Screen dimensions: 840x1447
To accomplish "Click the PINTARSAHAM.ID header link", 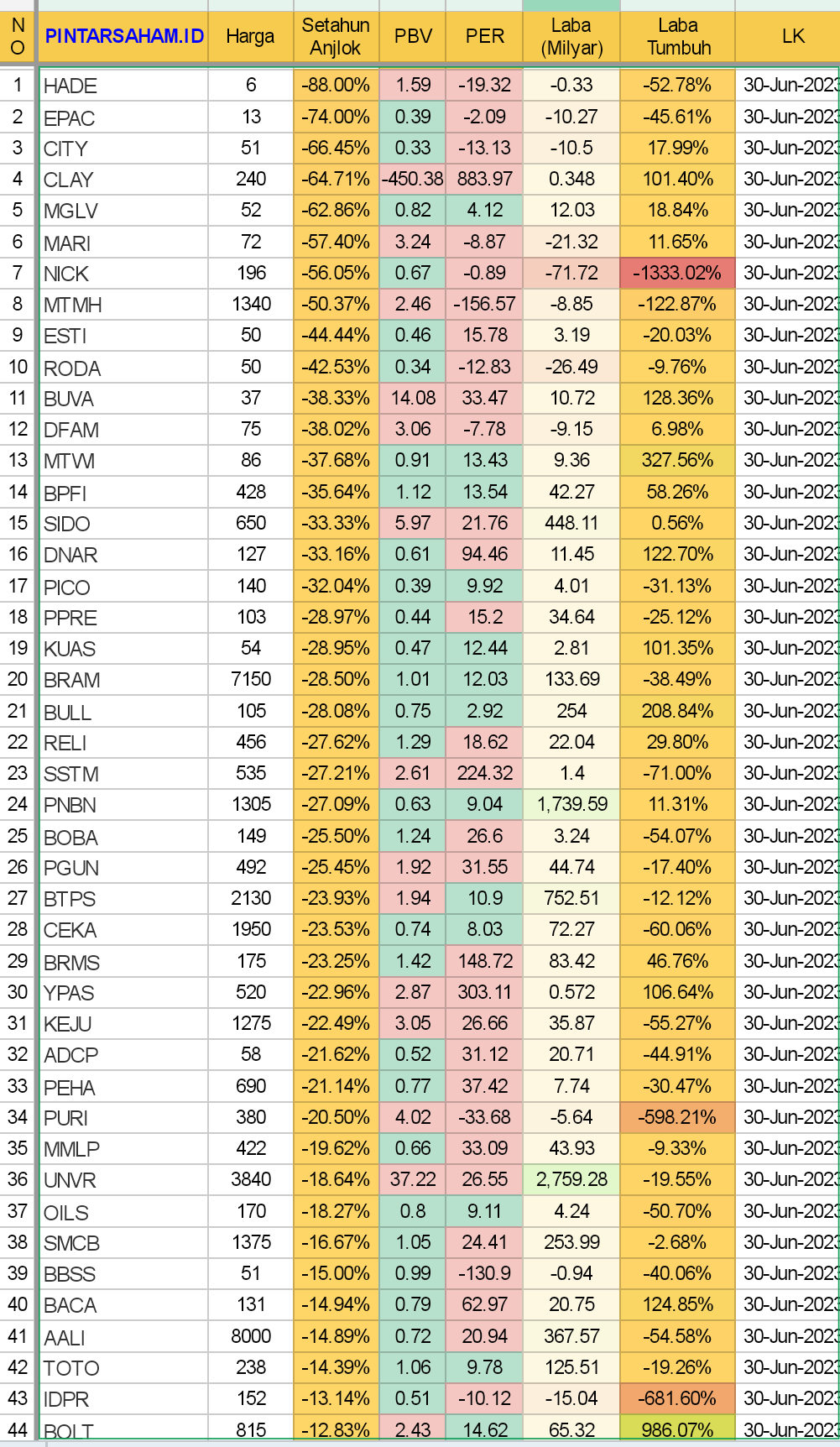I will coord(124,36).
